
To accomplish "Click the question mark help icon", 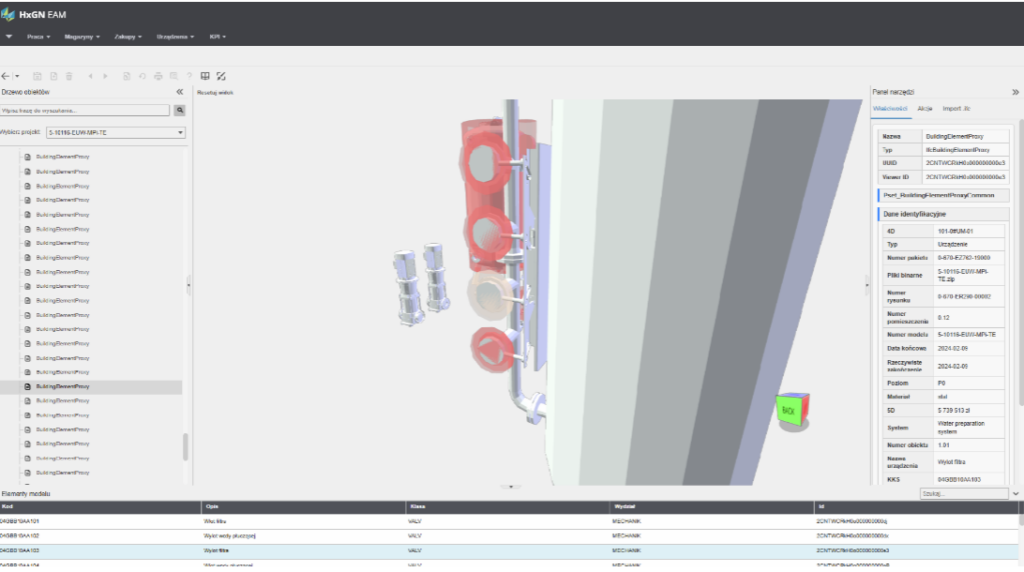I will coord(189,76).
